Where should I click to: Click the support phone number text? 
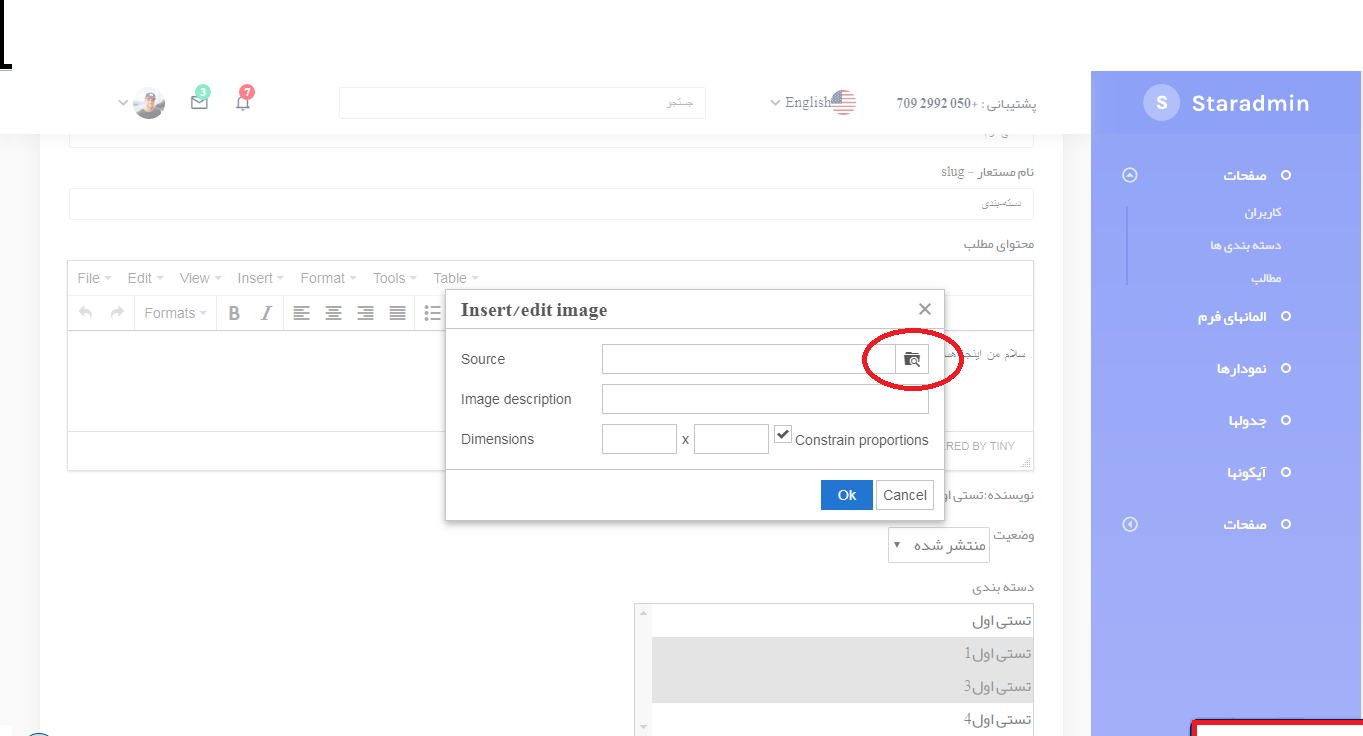click(x=966, y=103)
